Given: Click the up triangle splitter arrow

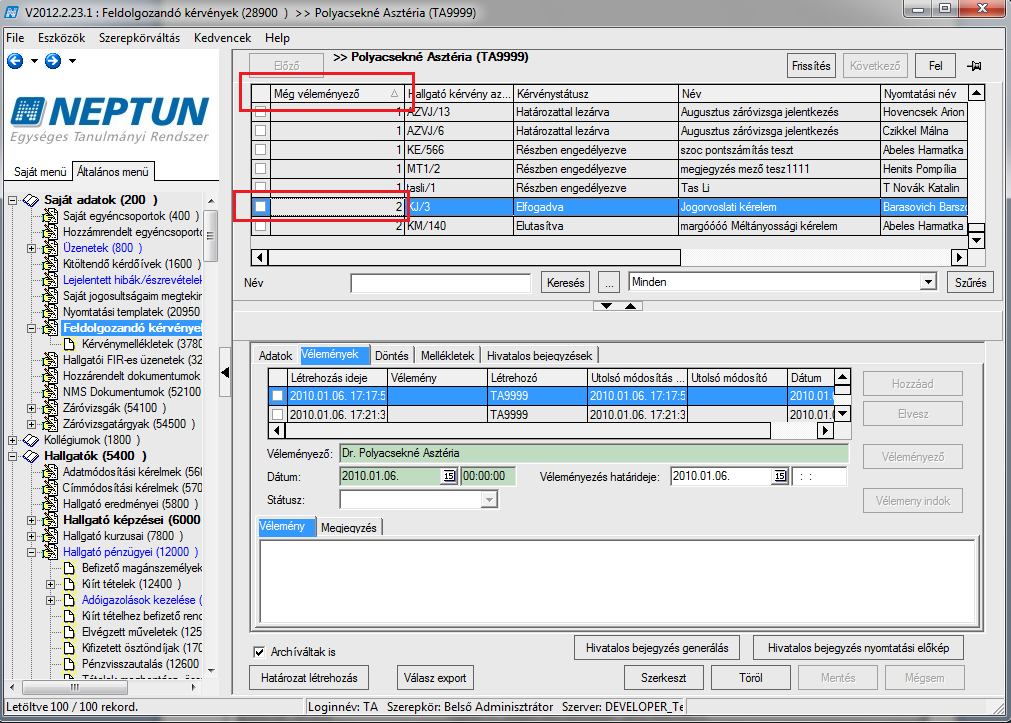Looking at the screenshot, I should point(631,306).
